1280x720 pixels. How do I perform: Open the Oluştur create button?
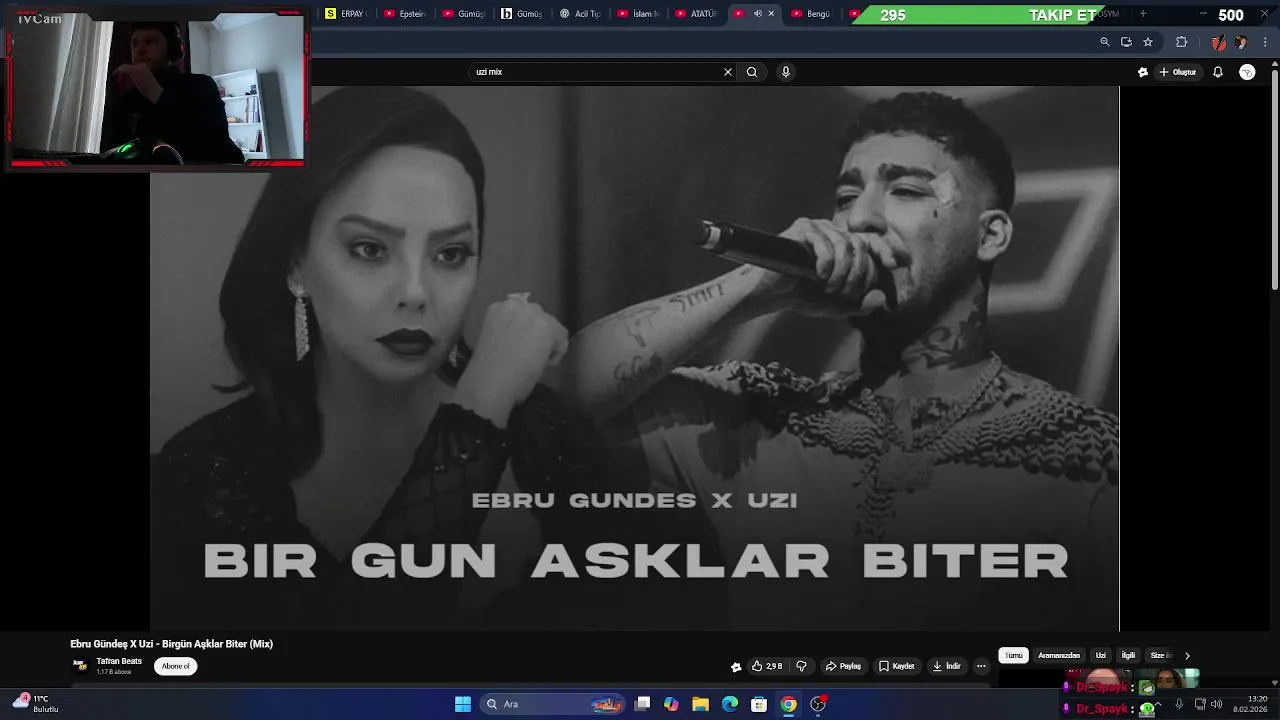(1178, 72)
